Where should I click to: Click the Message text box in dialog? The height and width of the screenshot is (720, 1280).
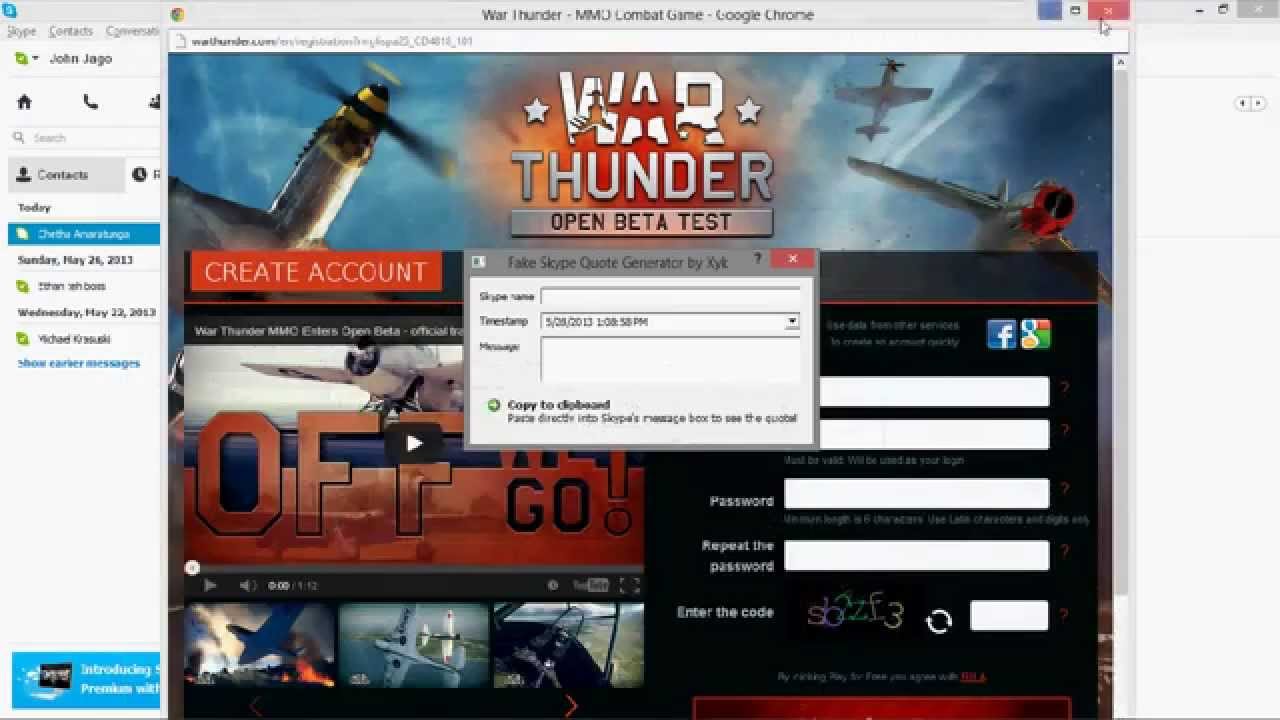[670, 359]
